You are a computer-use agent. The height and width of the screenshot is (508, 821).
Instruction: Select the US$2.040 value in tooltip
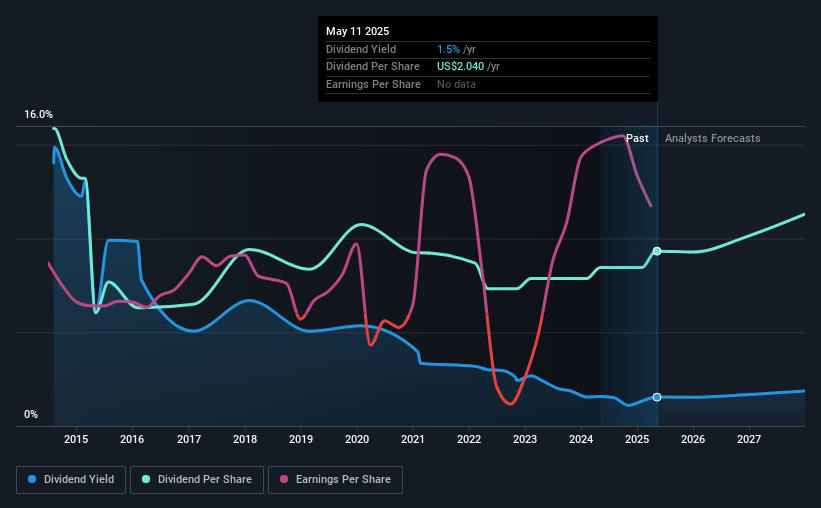tap(460, 66)
